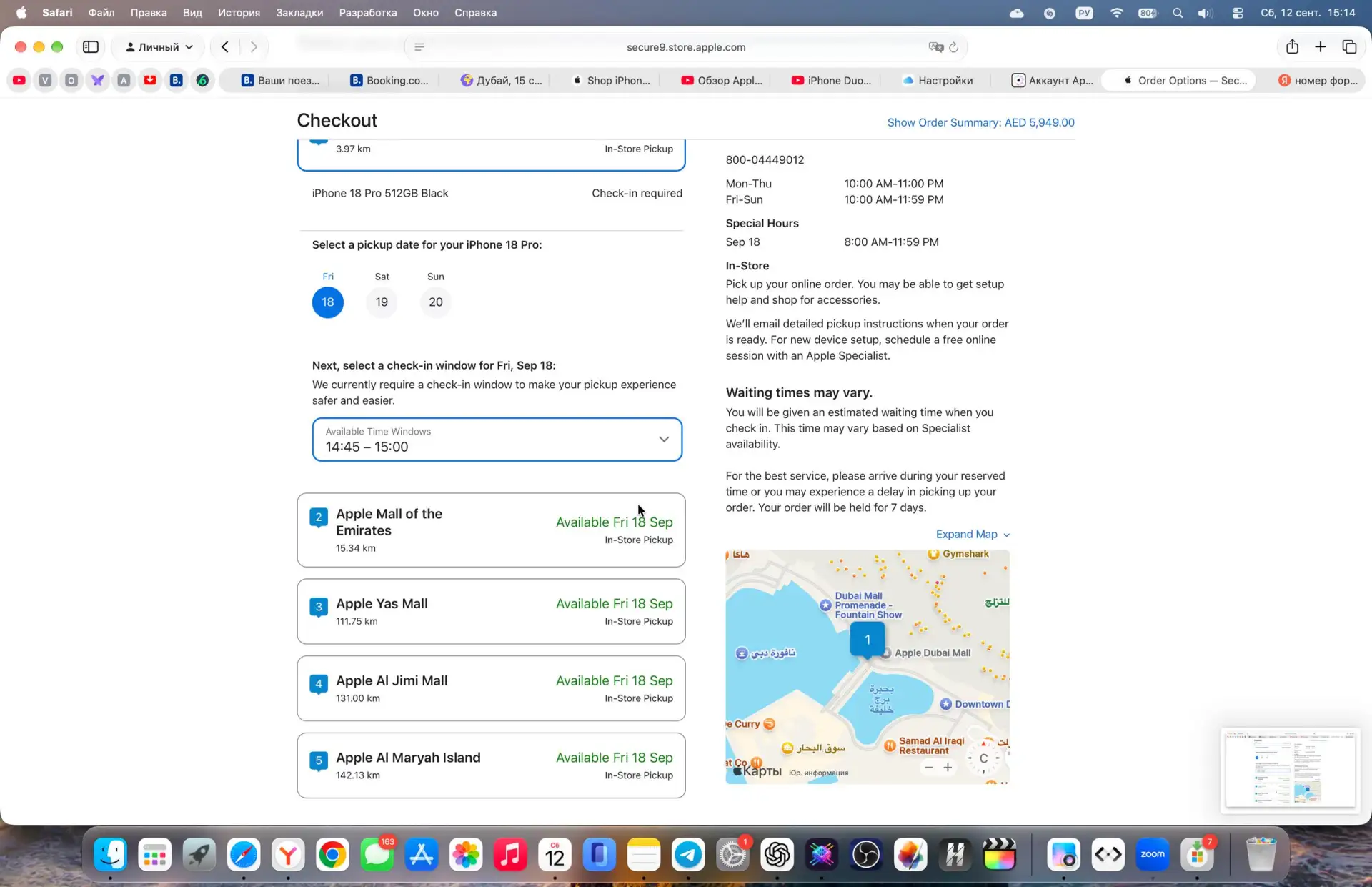This screenshot has width=1372, height=887.
Task: Choose Apple Mall of the Emirates store
Action: tap(491, 530)
